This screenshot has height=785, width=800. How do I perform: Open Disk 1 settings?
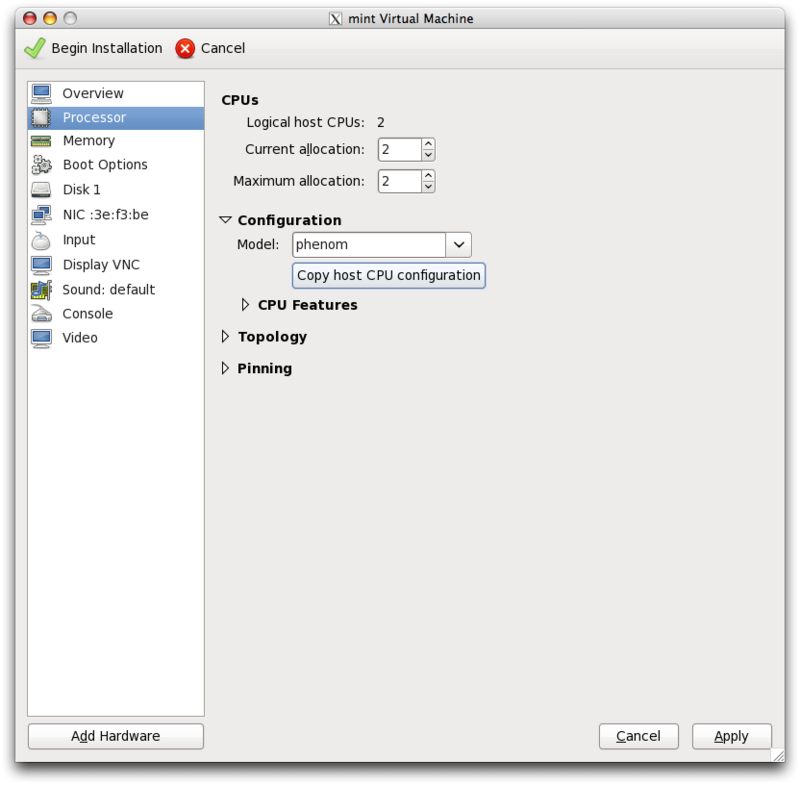(116, 190)
